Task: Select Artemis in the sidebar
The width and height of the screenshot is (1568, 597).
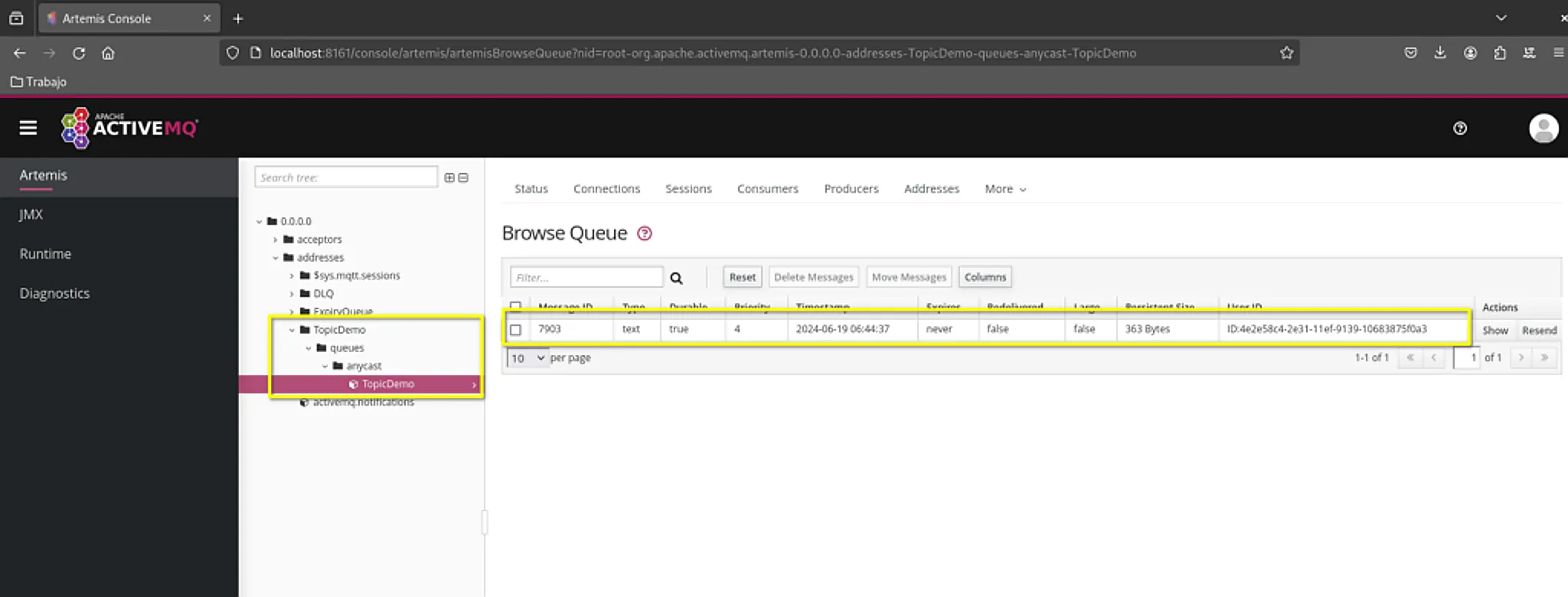Action: (x=119, y=175)
